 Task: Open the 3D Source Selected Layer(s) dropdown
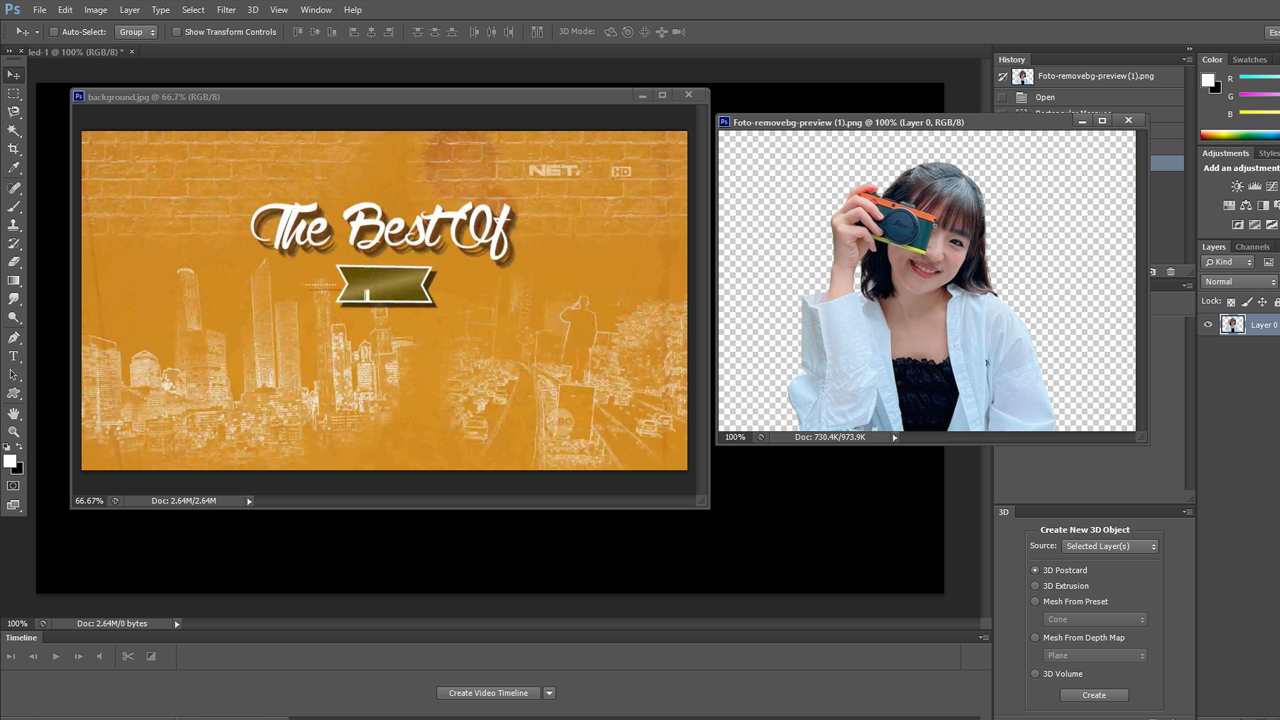(1109, 546)
